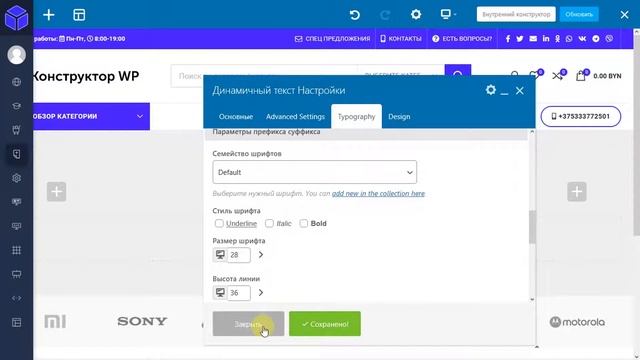Click the desktop icon beside font size 28
The height and width of the screenshot is (360, 640).
pos(220,255)
